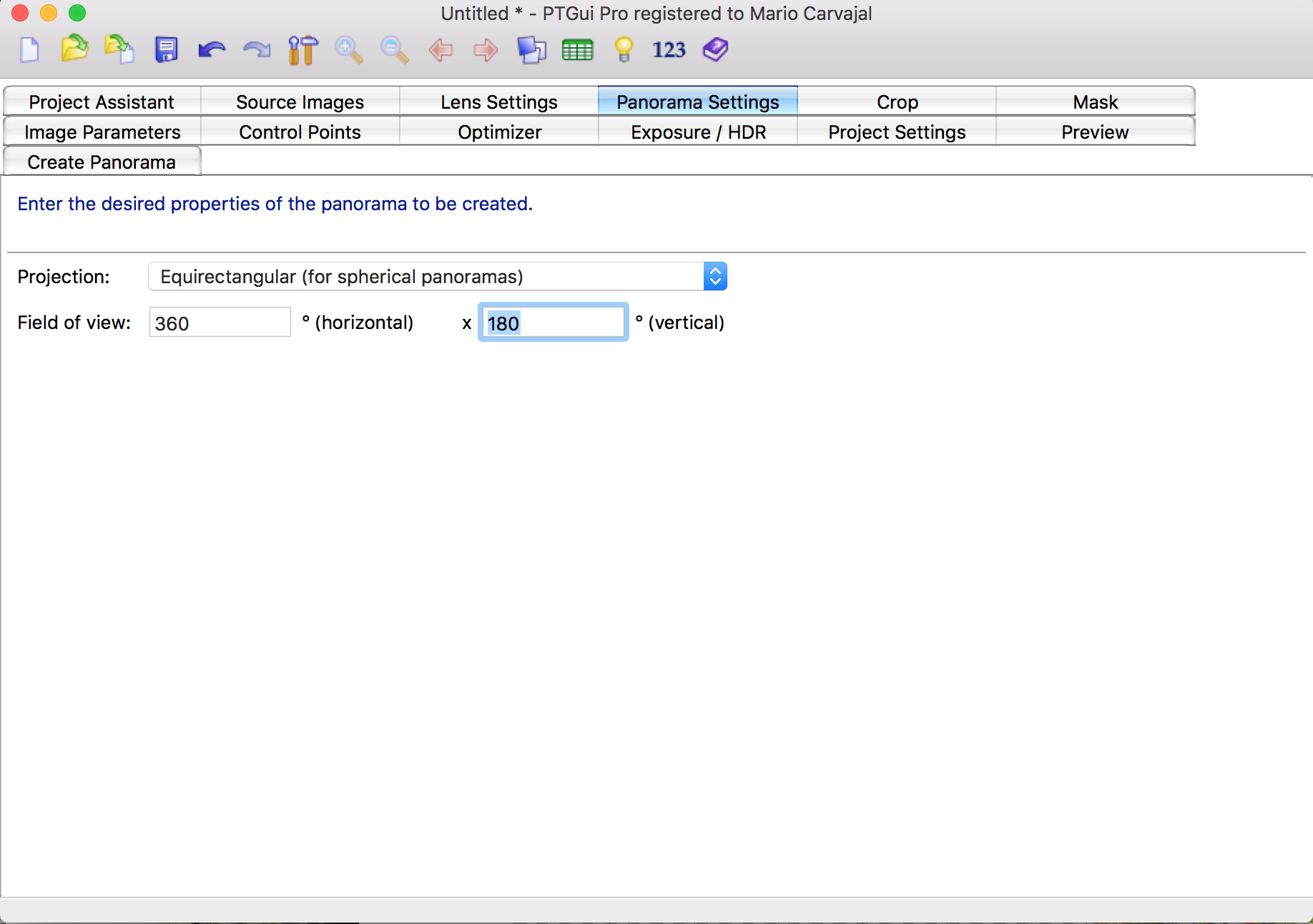1313x924 pixels.
Task: Click the zoom in magnifier icon
Action: coord(349,50)
